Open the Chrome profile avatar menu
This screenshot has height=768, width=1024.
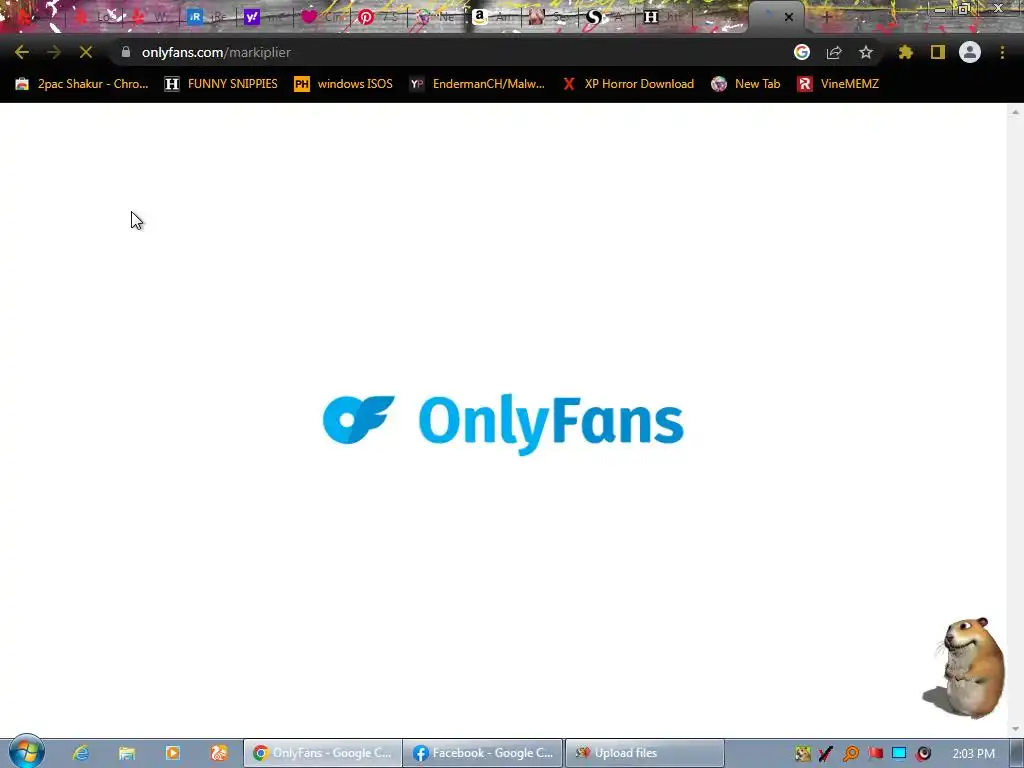(970, 52)
